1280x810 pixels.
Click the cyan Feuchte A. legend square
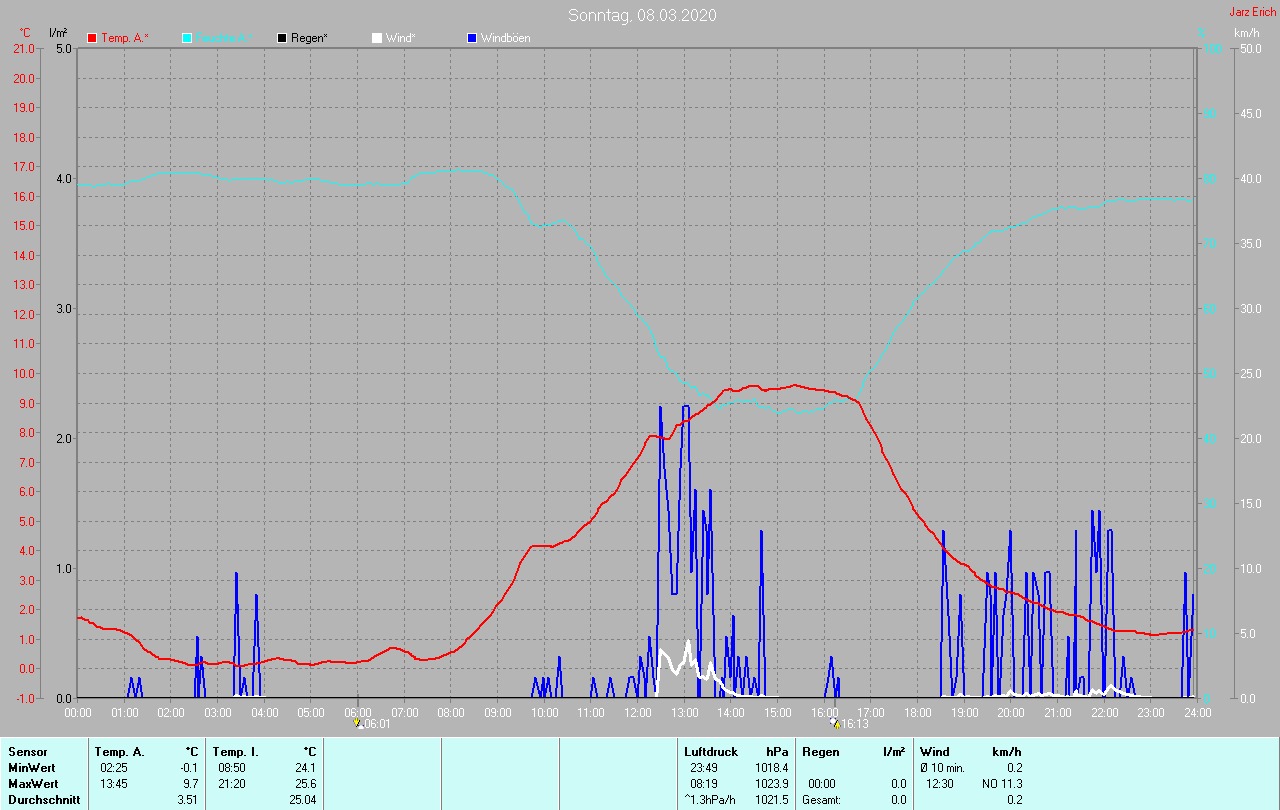187,38
